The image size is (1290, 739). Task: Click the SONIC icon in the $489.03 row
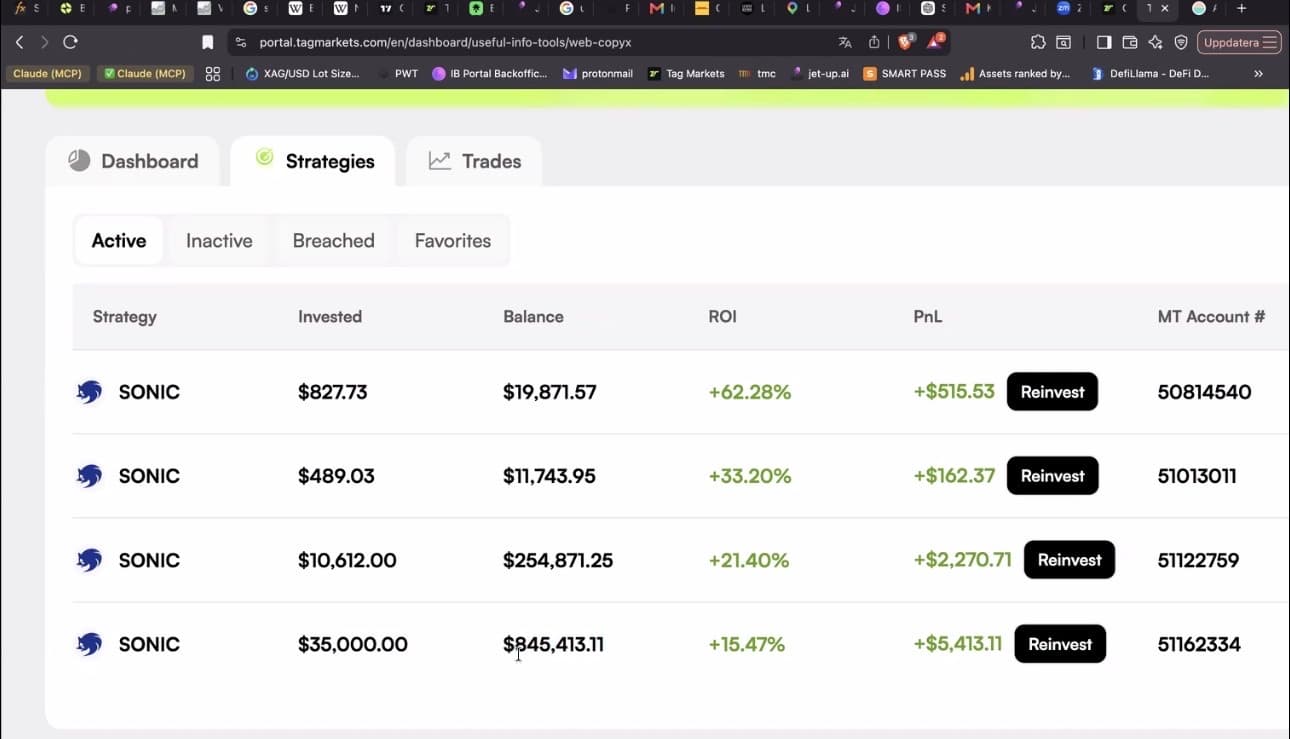89,476
